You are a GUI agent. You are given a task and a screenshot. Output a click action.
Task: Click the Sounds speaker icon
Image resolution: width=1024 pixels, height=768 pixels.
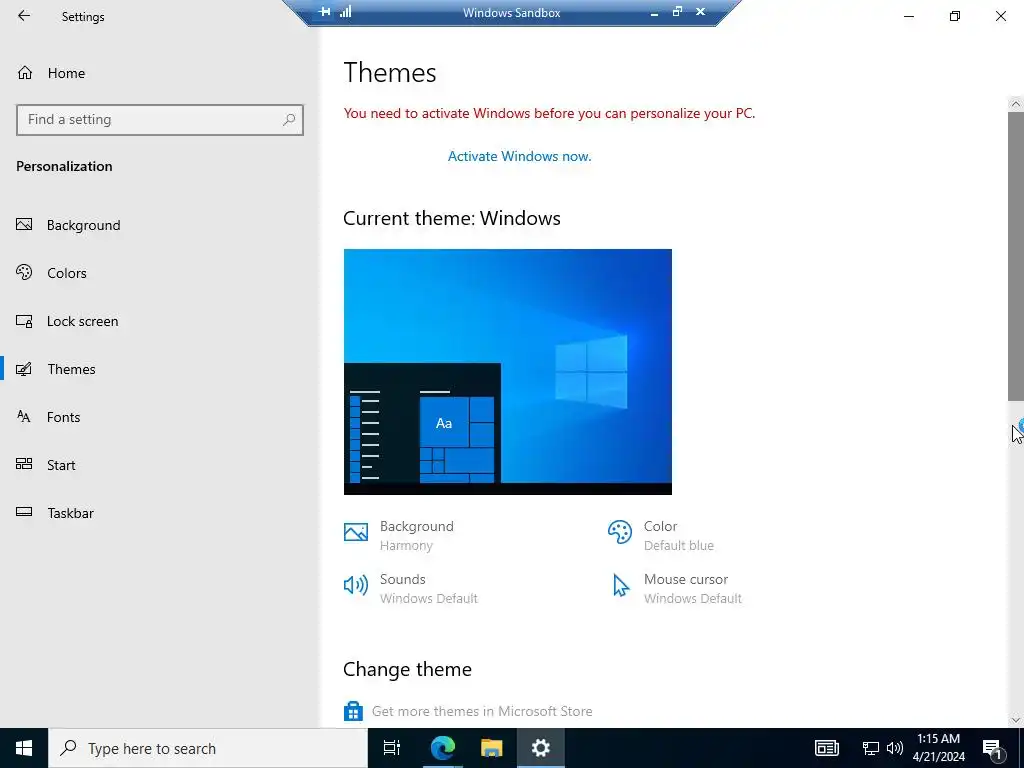356,584
